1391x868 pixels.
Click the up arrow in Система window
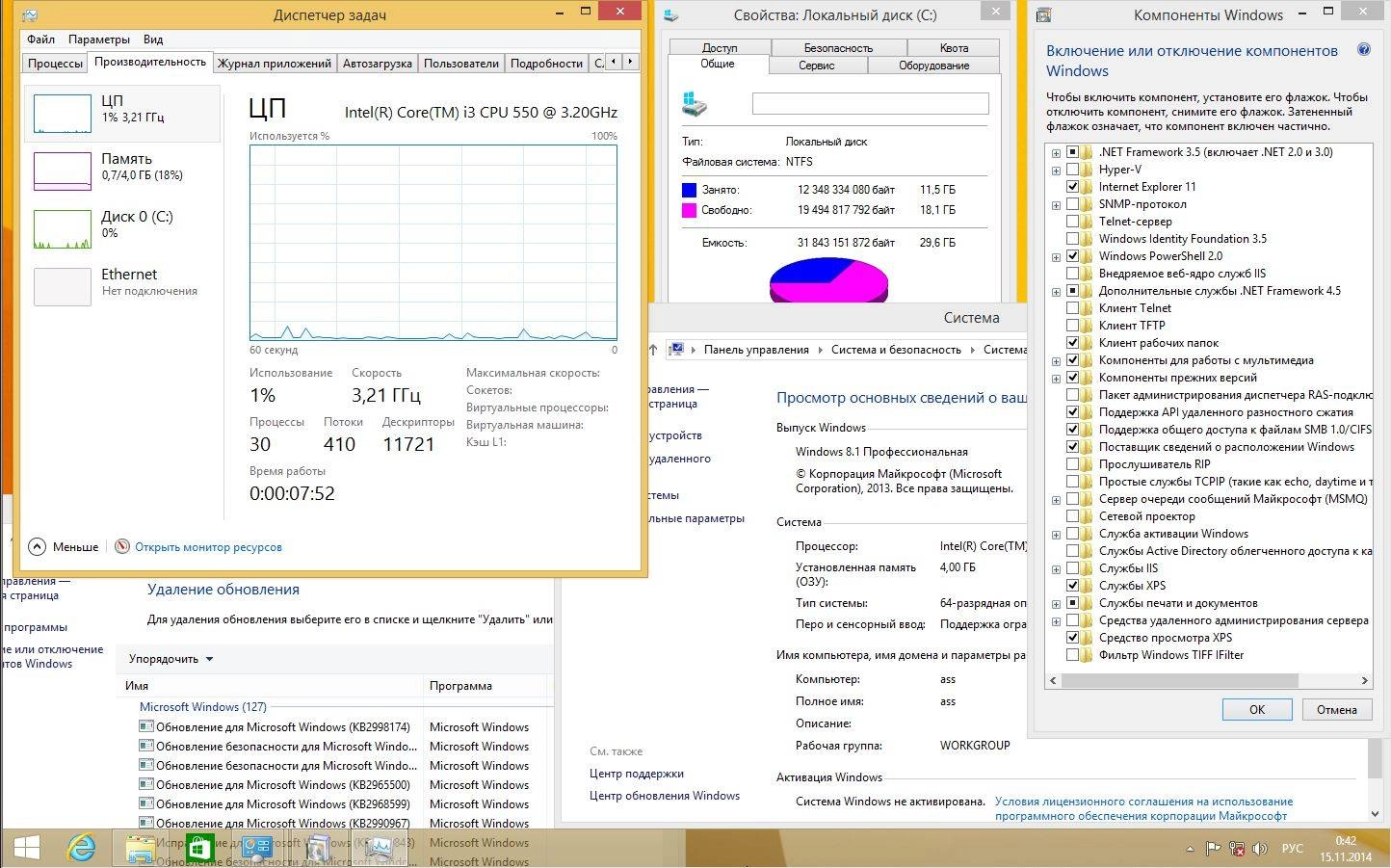pos(653,350)
